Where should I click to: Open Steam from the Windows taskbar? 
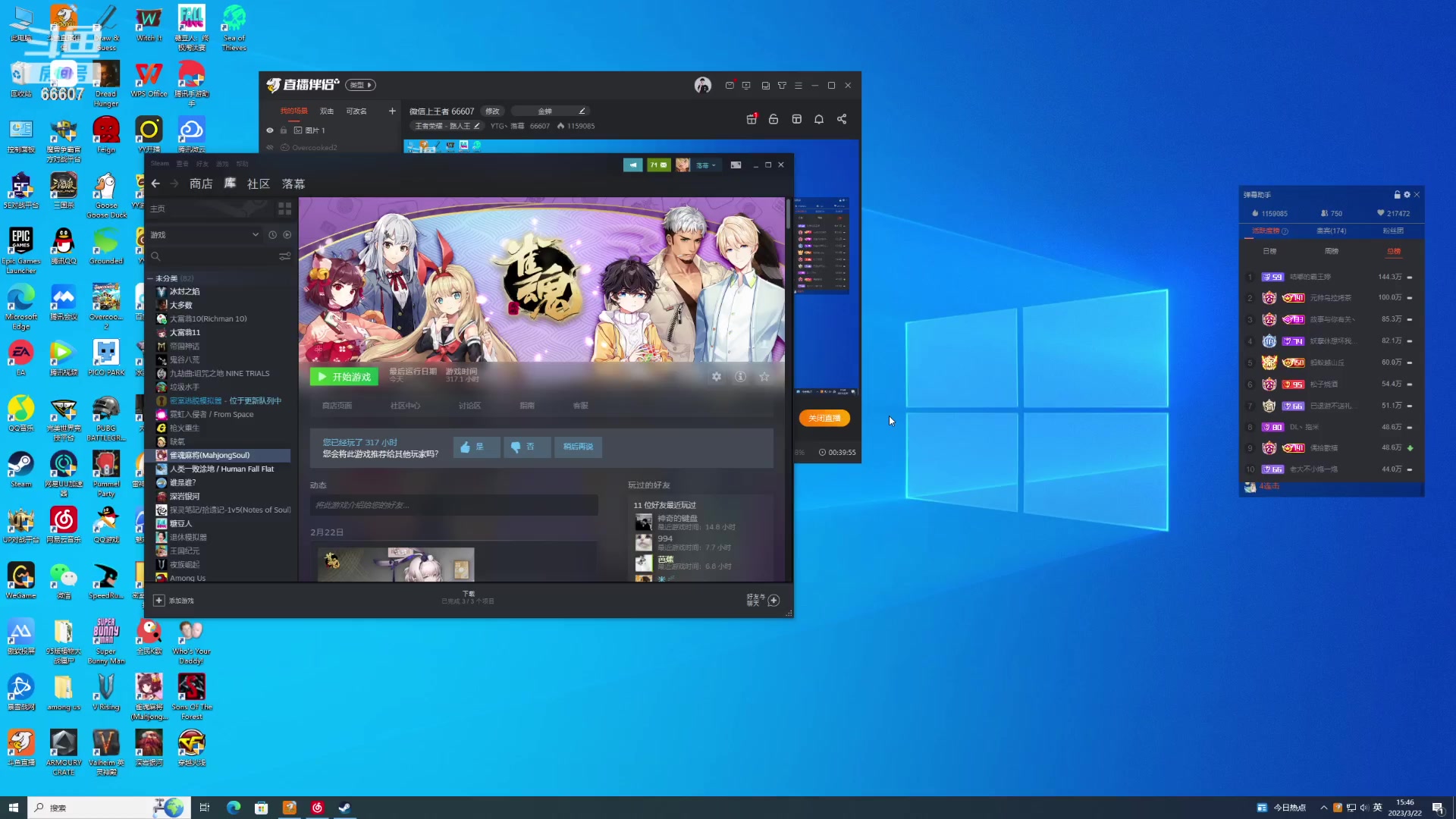pyautogui.click(x=344, y=808)
